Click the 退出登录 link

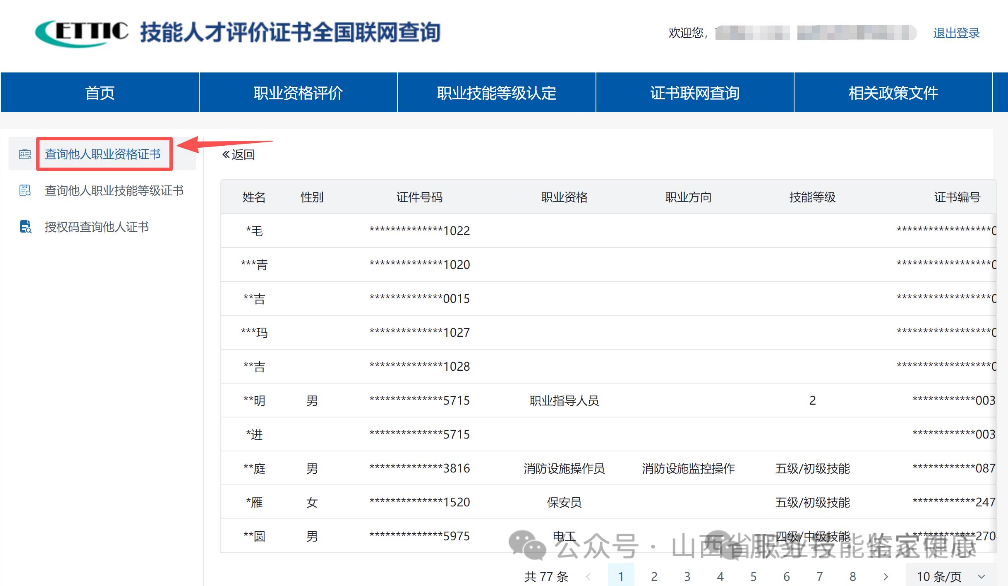click(x=956, y=33)
